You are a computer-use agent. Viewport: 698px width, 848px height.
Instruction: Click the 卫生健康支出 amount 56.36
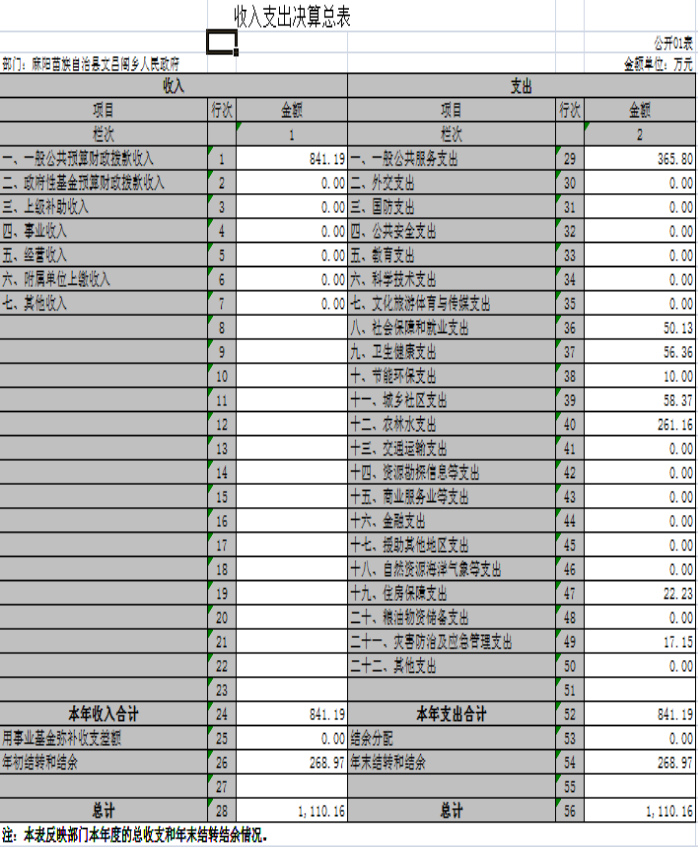[640, 352]
